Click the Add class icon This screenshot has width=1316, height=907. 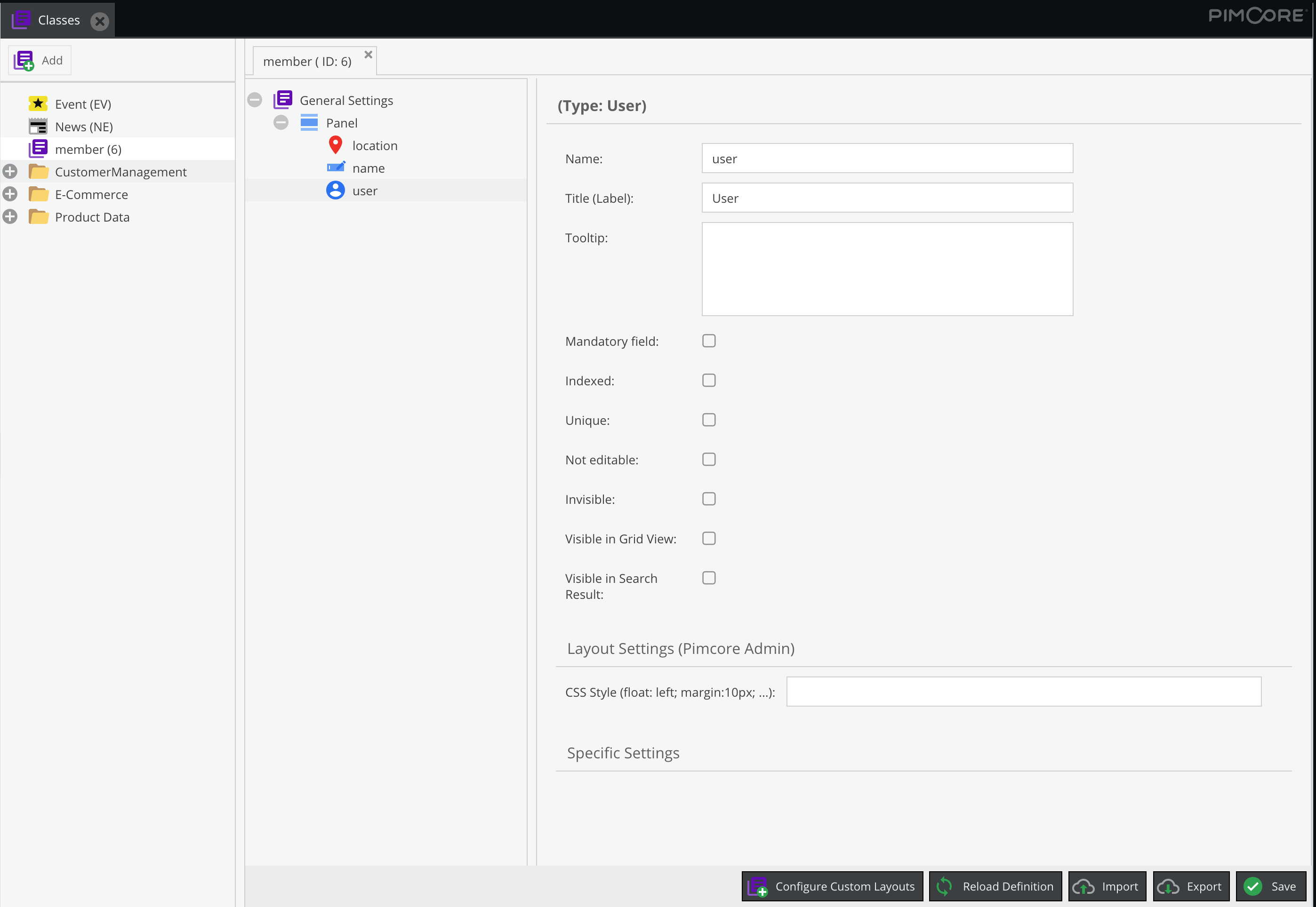point(24,60)
